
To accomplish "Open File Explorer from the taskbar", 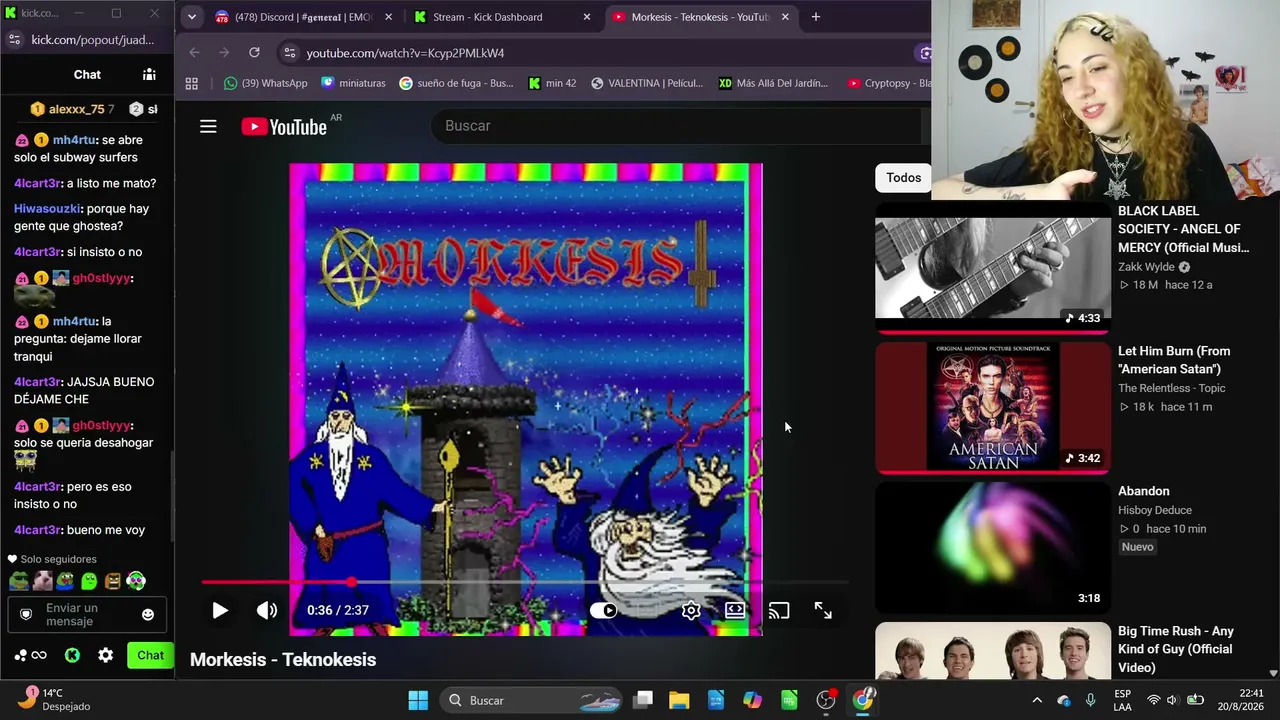I will (x=679, y=700).
